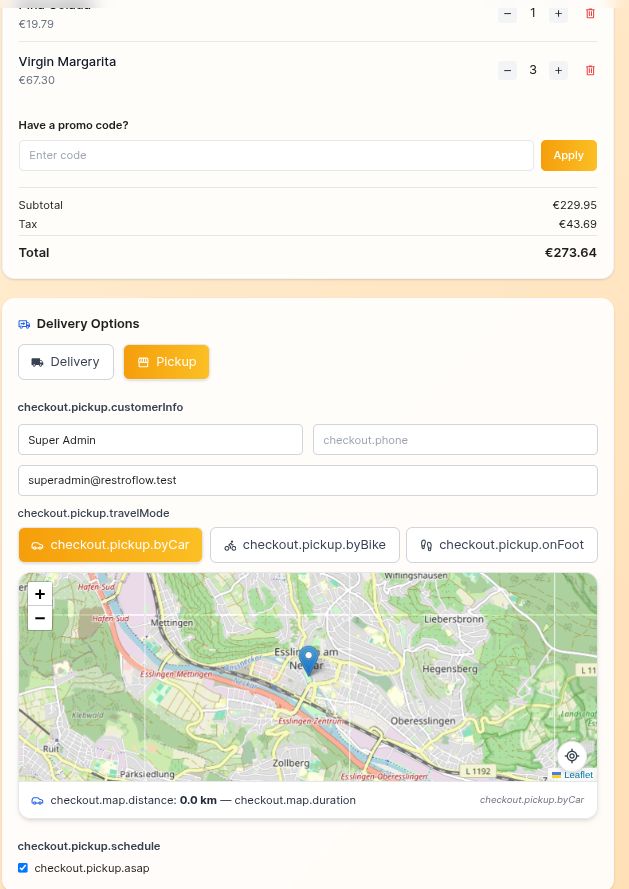Zoom out on the pickup map
The image size is (629, 889).
(x=40, y=618)
